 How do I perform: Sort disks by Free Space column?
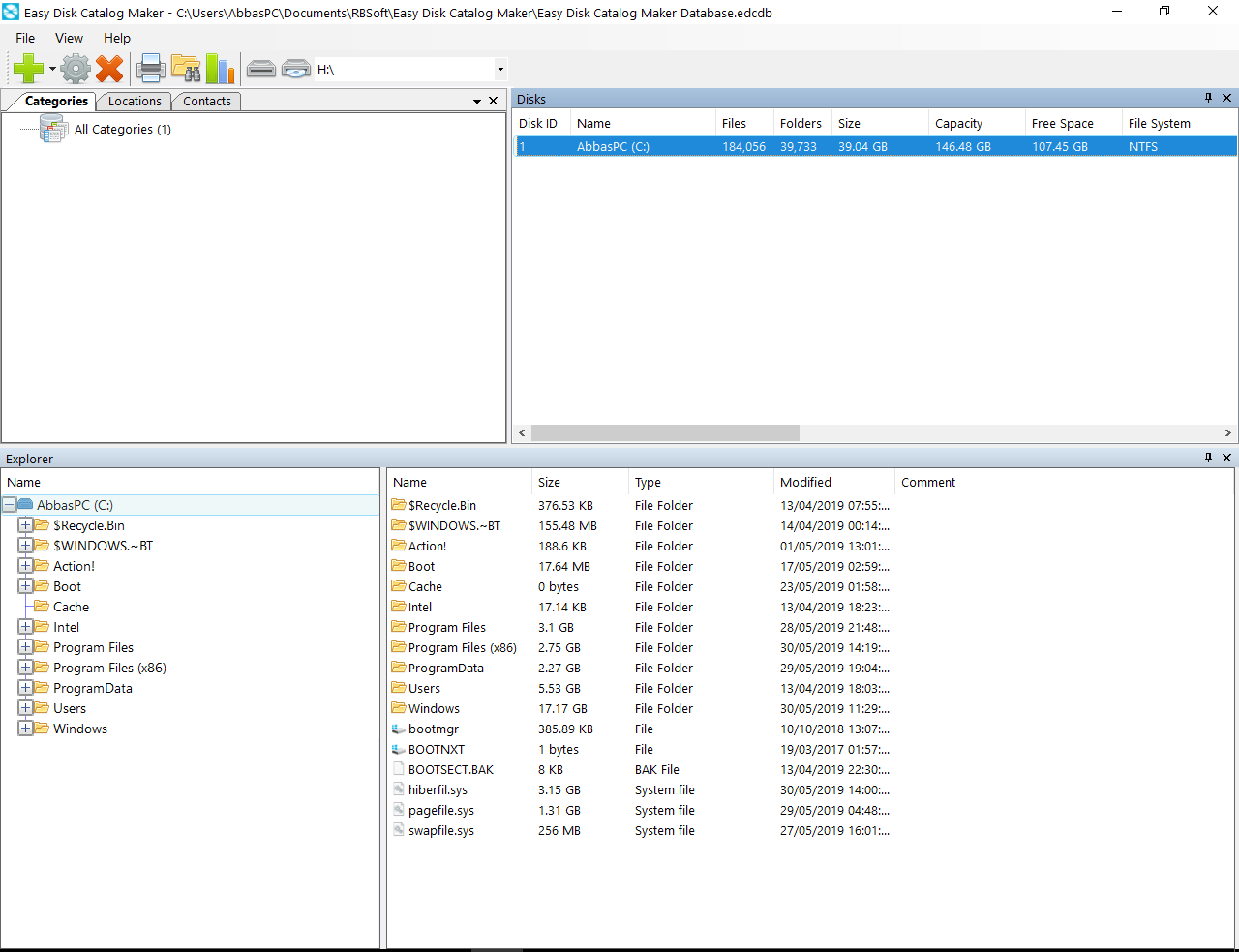[1073, 123]
